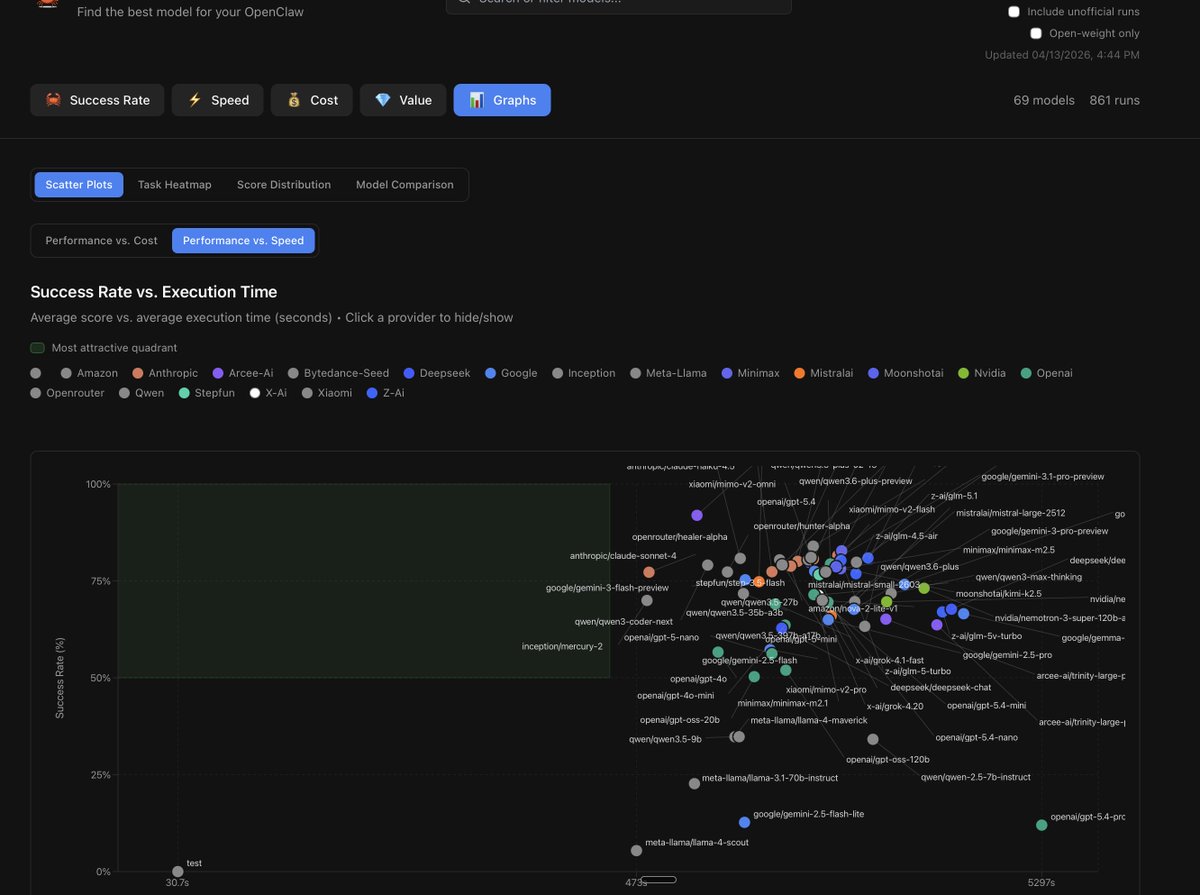Open the Score Distribution tab
Viewport: 1200px width, 895px height.
tap(284, 185)
